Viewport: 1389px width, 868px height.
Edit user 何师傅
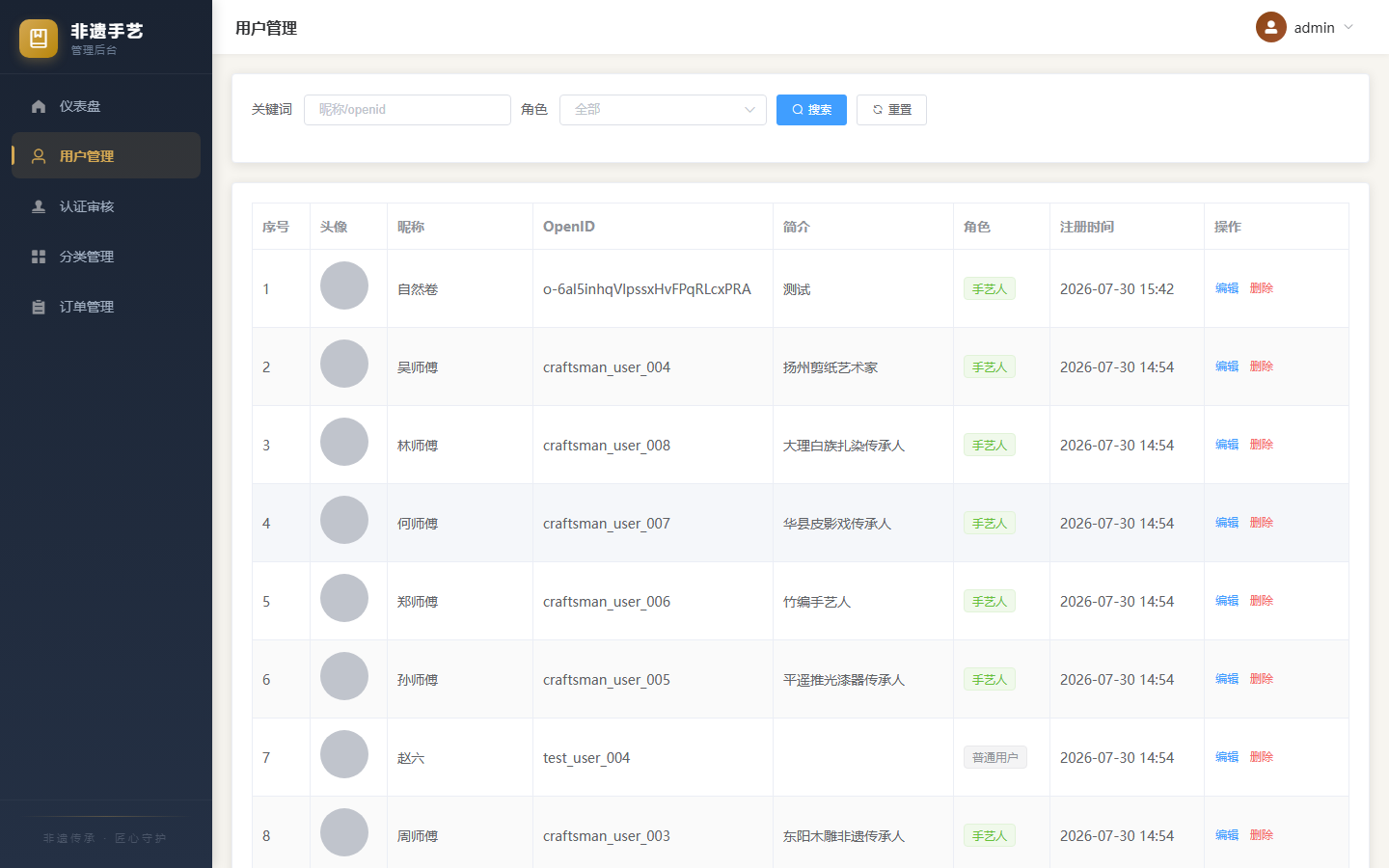(1227, 523)
